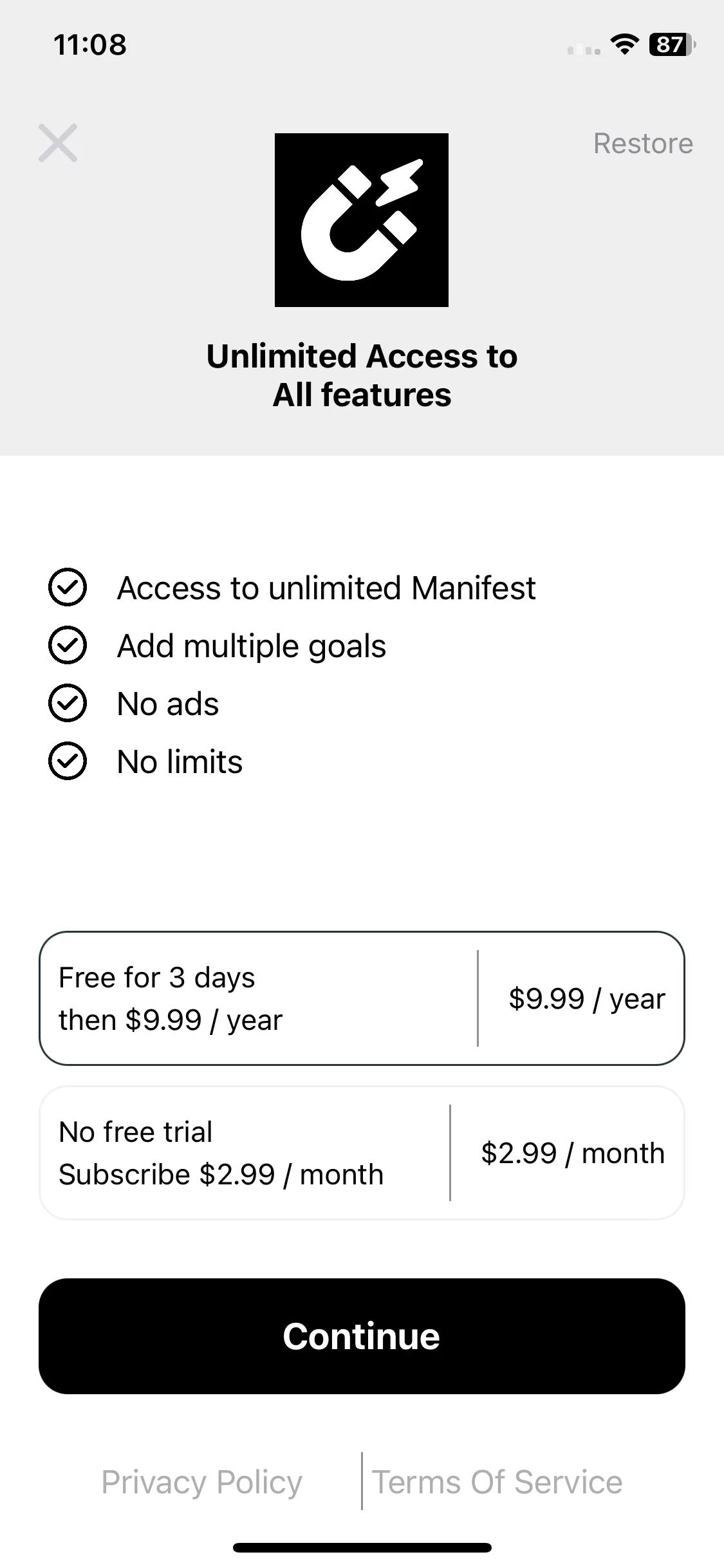
Task: Select the Free for 3 days yearly plan
Action: pos(362,998)
